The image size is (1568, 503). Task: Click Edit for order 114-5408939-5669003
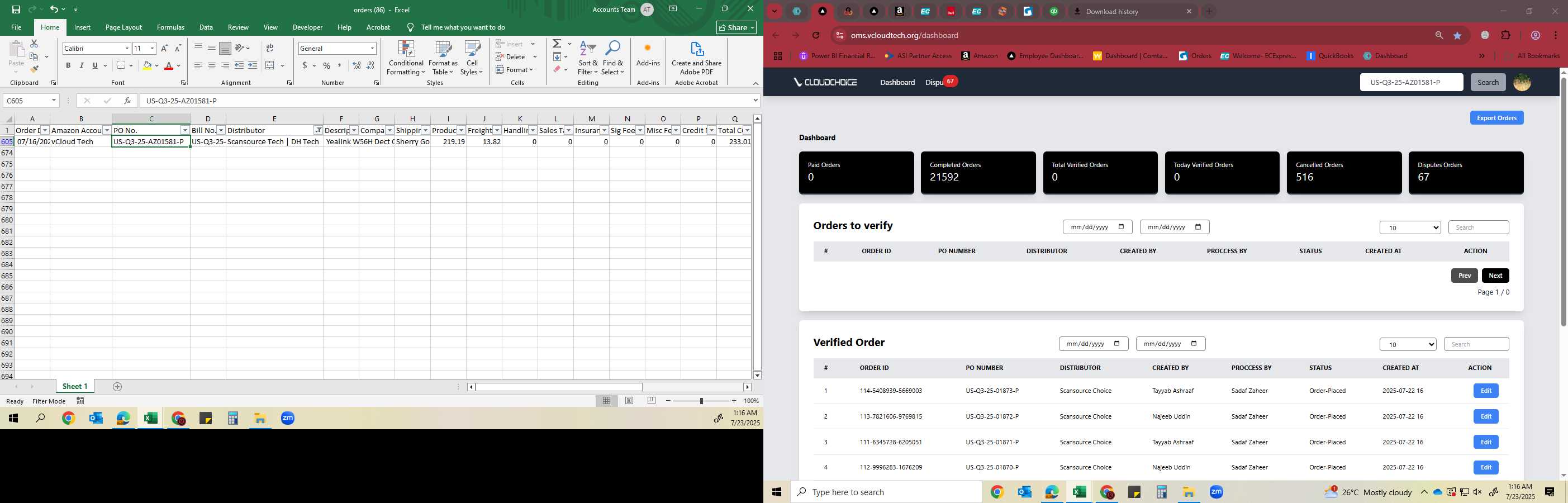coord(1485,391)
